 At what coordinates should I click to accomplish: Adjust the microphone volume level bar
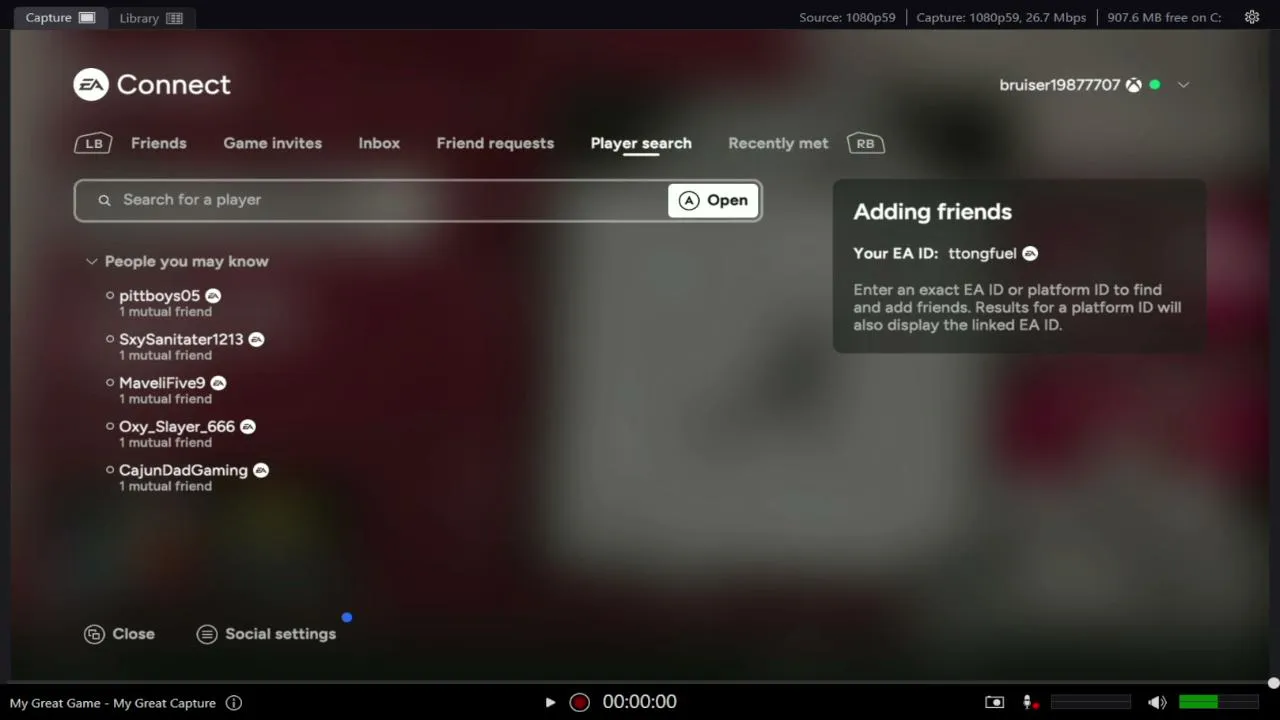pyautogui.click(x=1090, y=702)
